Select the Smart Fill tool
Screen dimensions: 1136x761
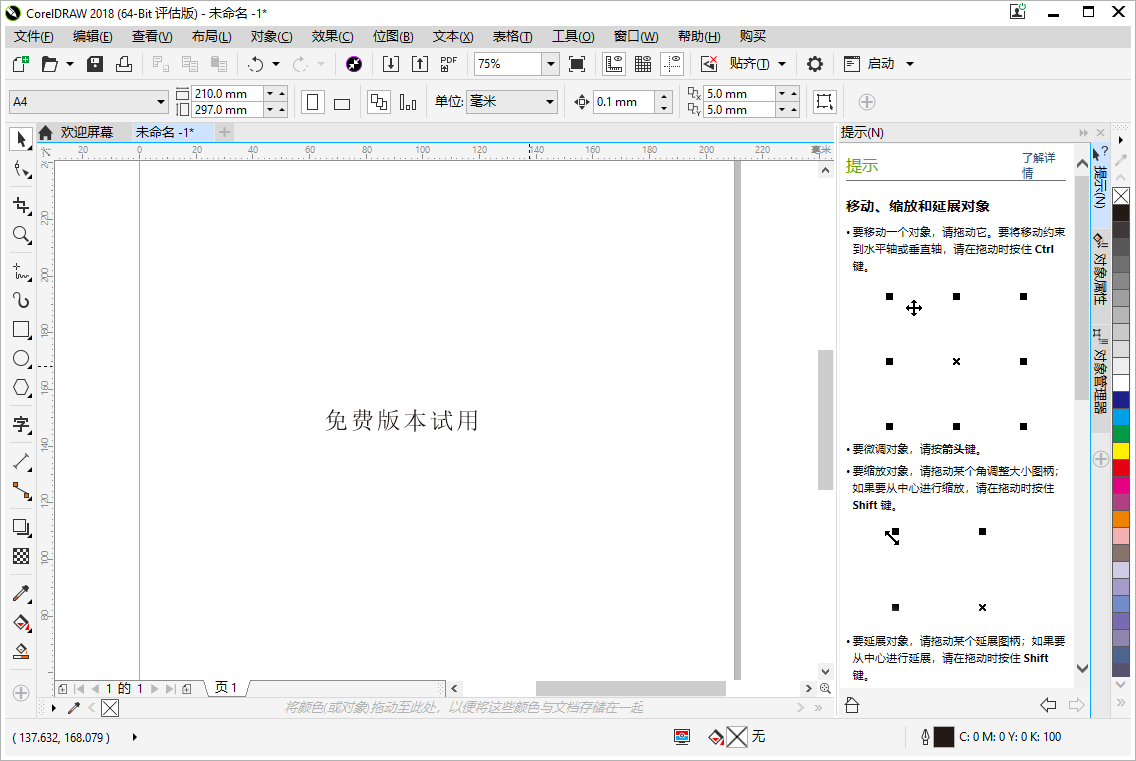21,652
